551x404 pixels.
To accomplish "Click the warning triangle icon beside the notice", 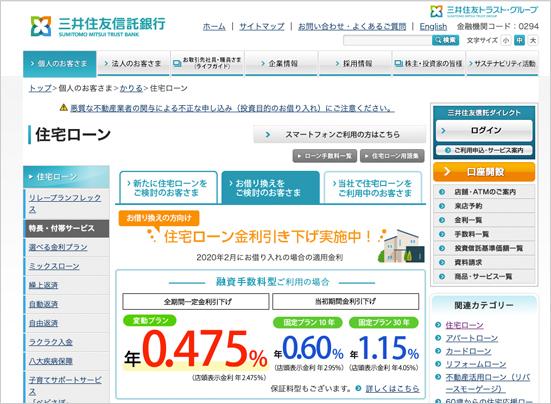I will (x=64, y=107).
